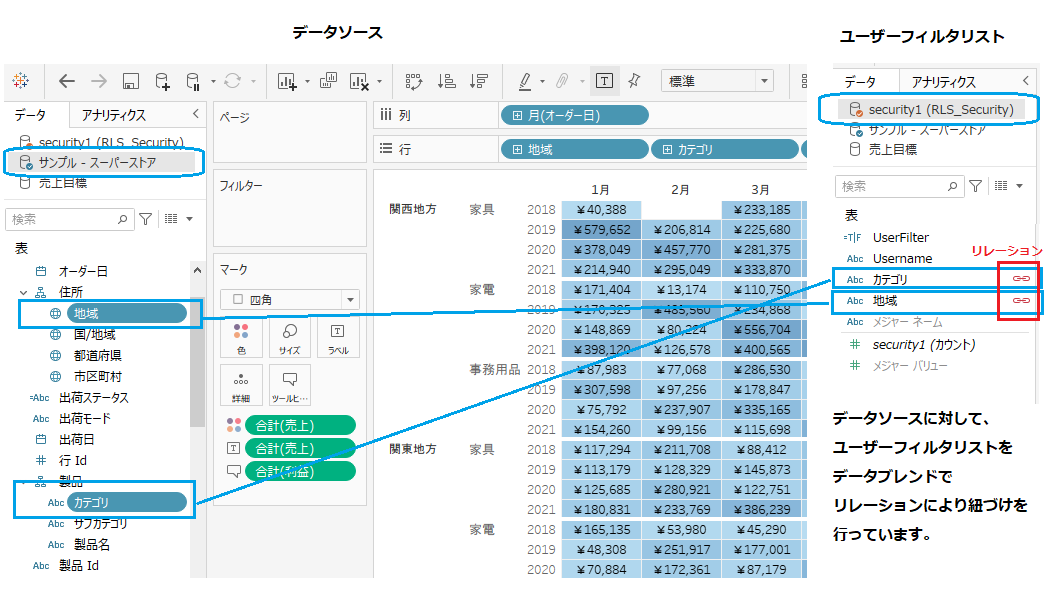Click the Tableau logo start icon
Image resolution: width=1062 pixels, height=594 pixels.
point(21,81)
